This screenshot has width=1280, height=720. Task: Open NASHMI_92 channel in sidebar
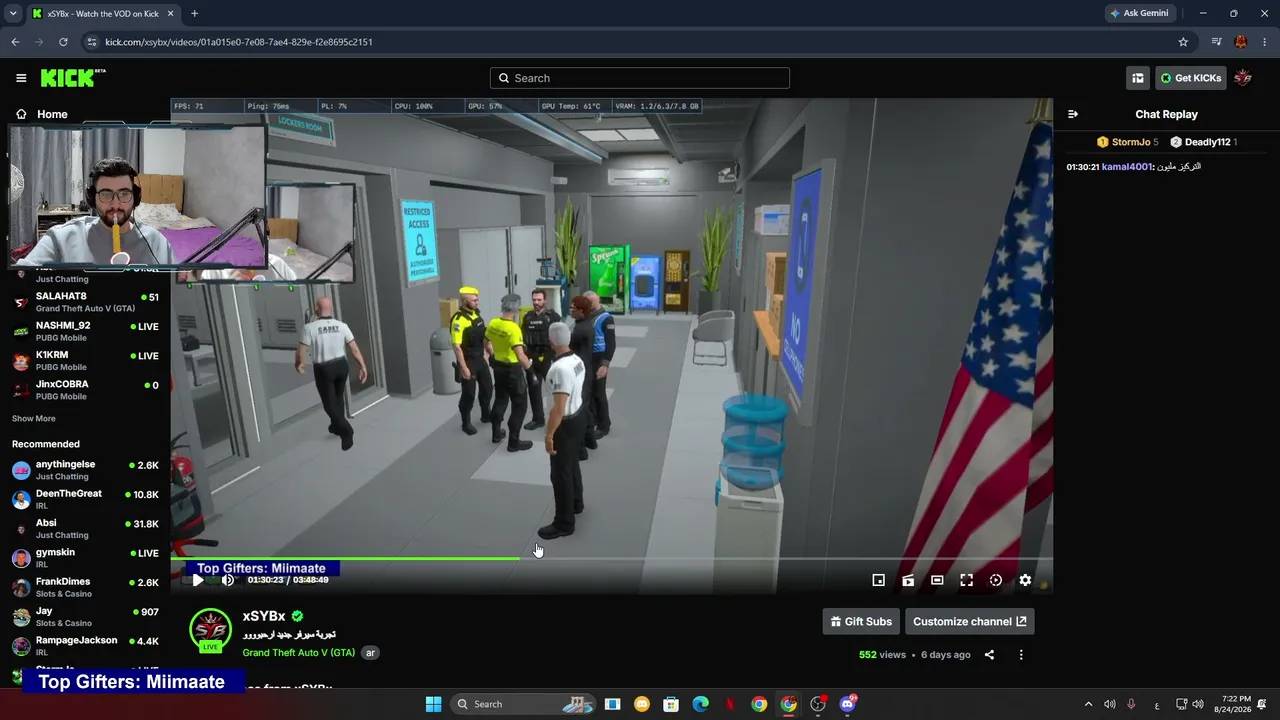click(86, 331)
